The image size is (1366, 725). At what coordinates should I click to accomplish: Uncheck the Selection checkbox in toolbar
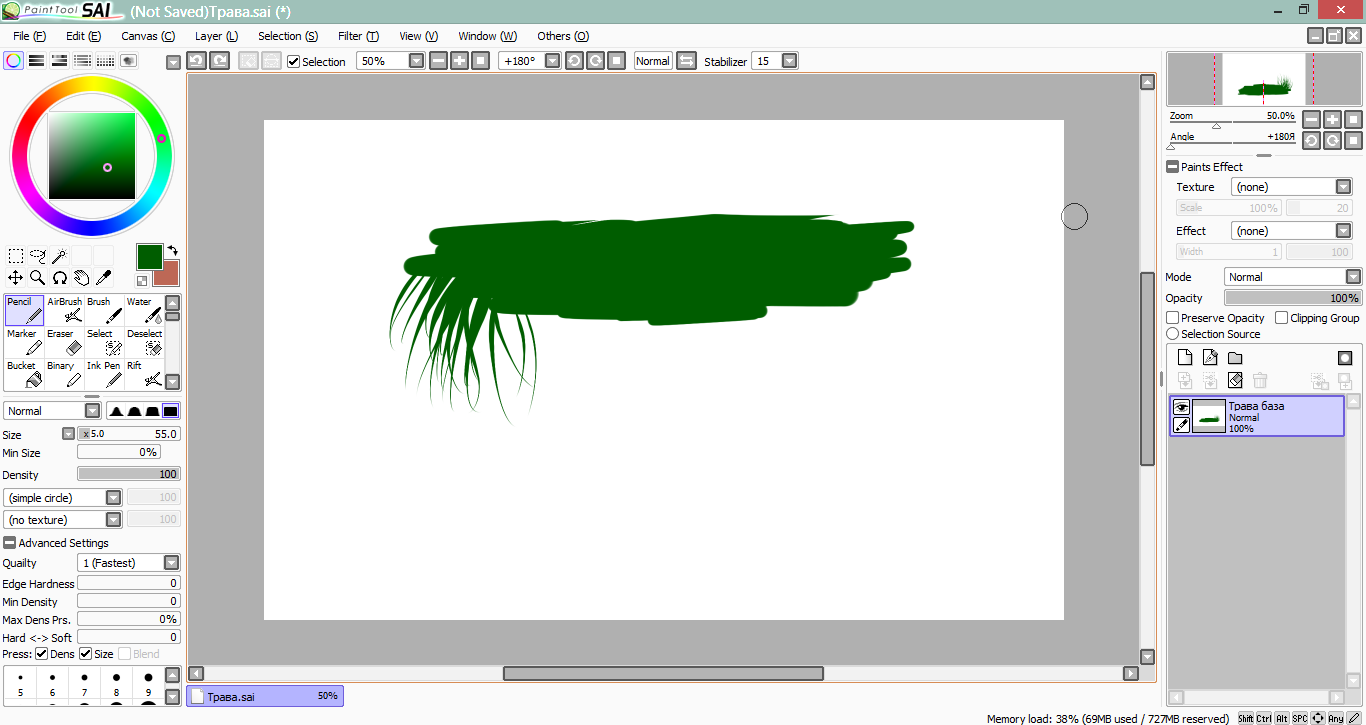tap(294, 61)
